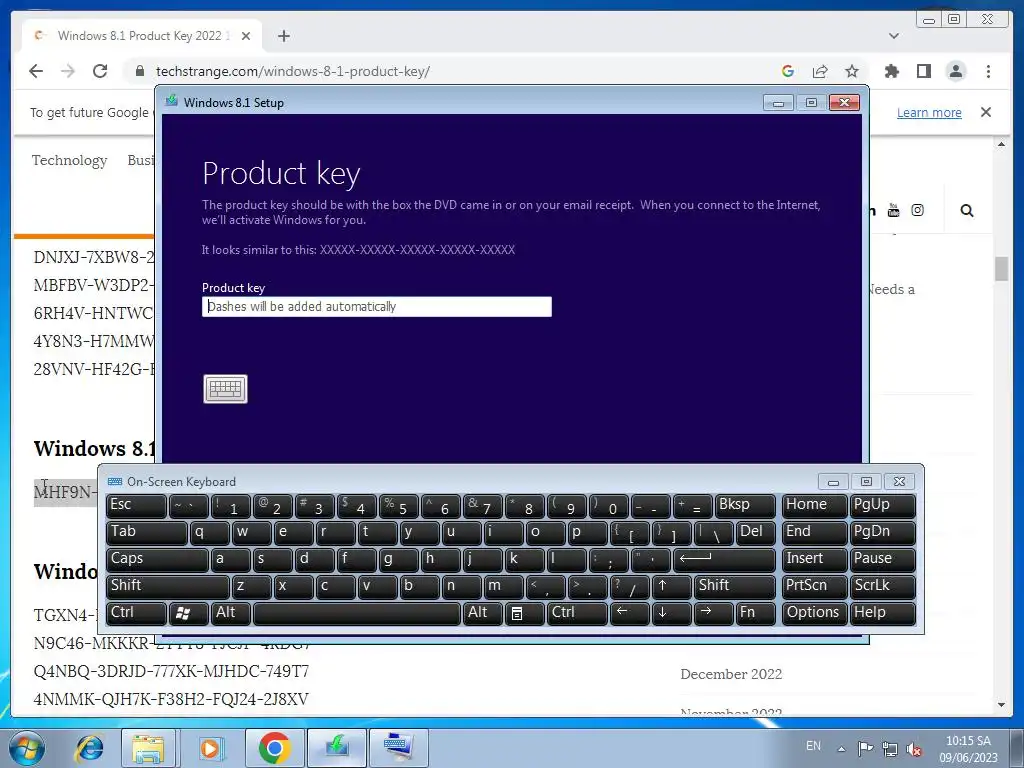This screenshot has height=768, width=1024.
Task: Show hidden tray icons arrow
Action: point(842,749)
